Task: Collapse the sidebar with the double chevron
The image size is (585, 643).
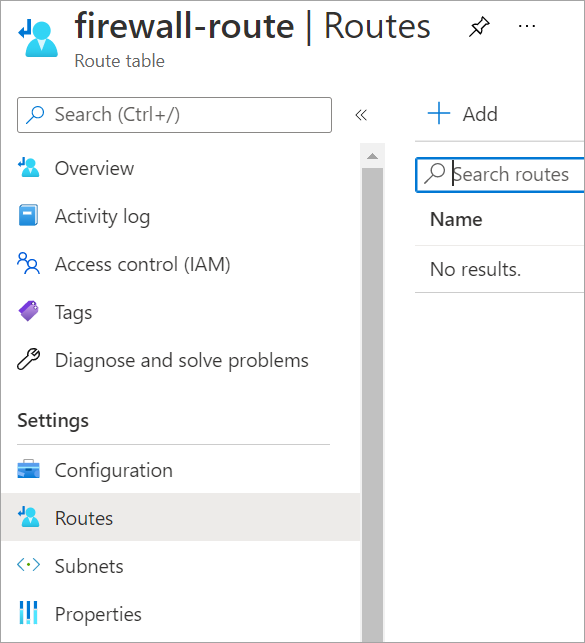Action: (361, 115)
